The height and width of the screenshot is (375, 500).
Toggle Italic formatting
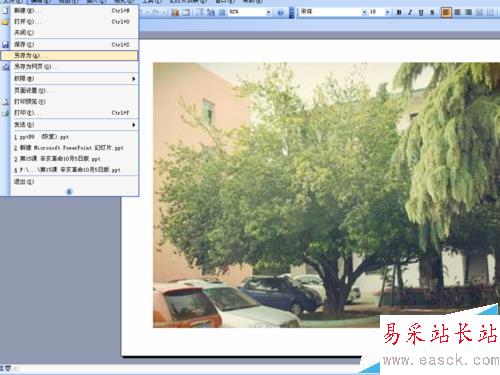pos(410,12)
